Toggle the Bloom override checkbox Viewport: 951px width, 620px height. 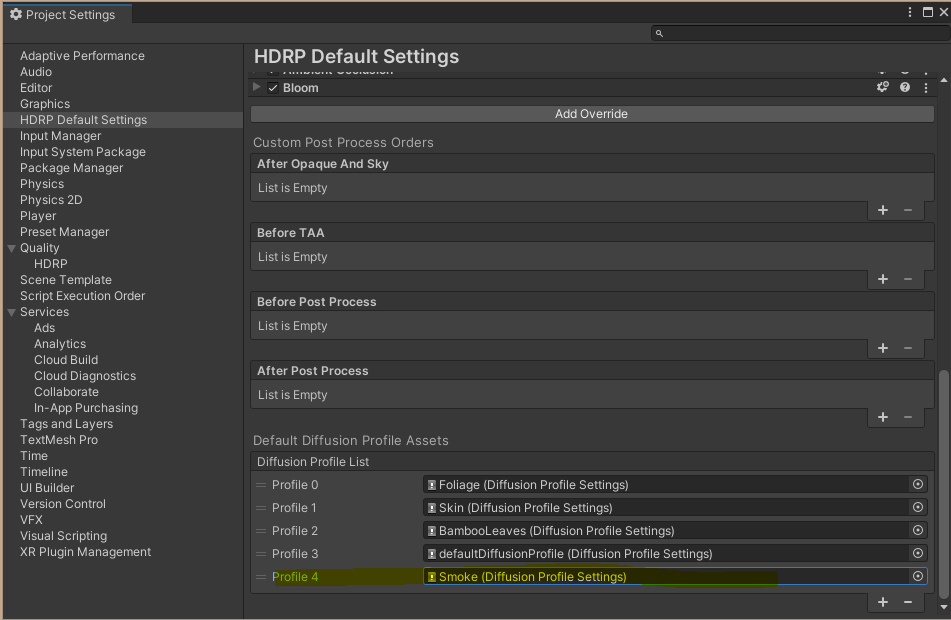273,88
